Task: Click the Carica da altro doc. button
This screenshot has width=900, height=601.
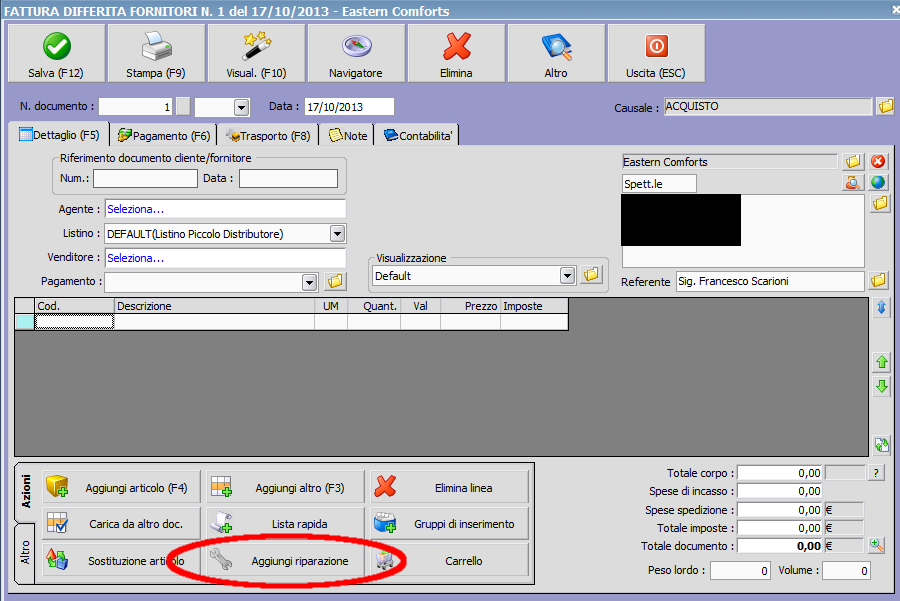Action: pos(122,524)
